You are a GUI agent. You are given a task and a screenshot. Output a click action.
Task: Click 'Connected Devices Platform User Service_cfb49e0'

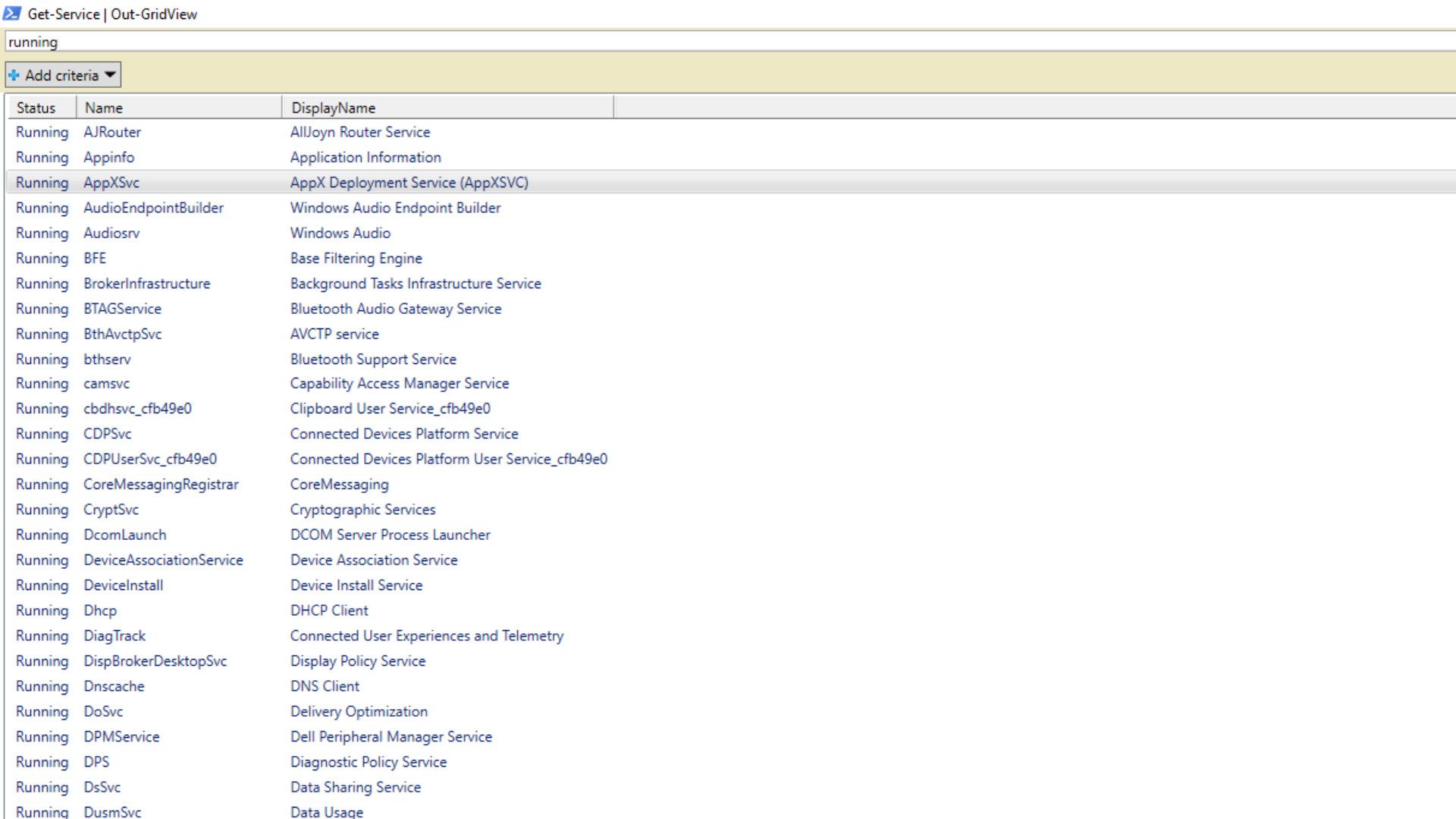pyautogui.click(x=449, y=459)
